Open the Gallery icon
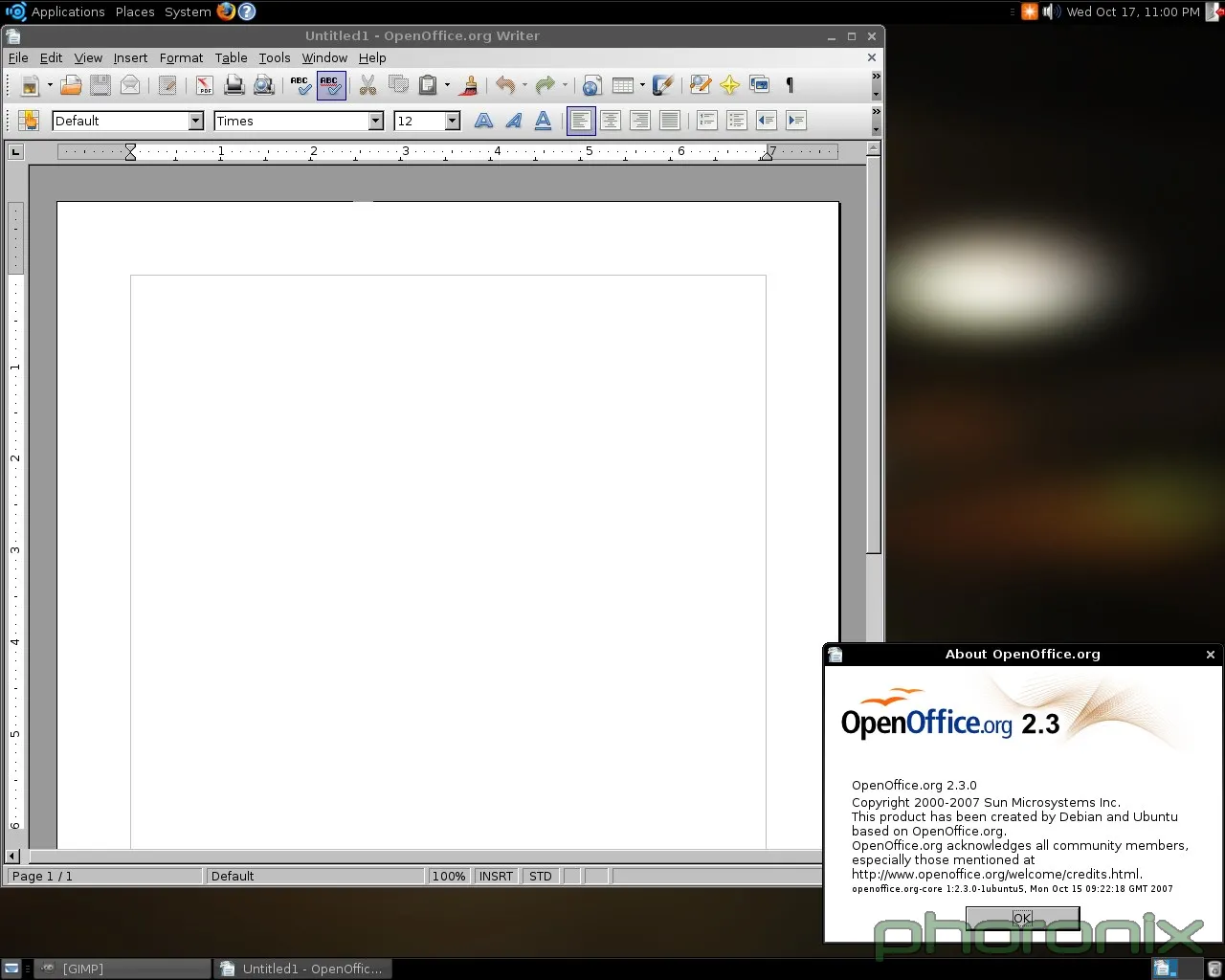Screen dimensions: 1225x980 point(760,85)
